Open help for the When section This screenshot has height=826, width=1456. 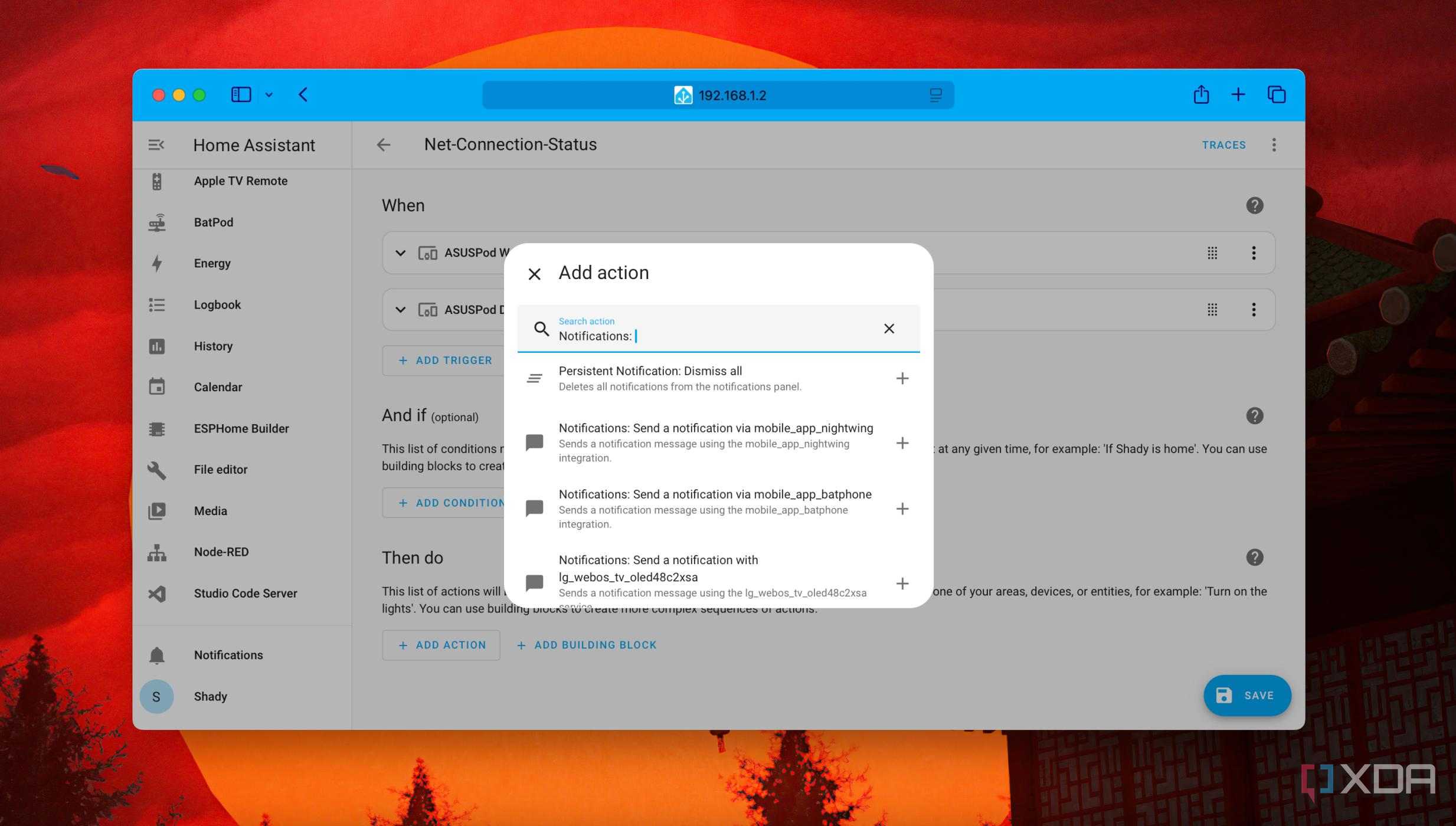coord(1254,206)
